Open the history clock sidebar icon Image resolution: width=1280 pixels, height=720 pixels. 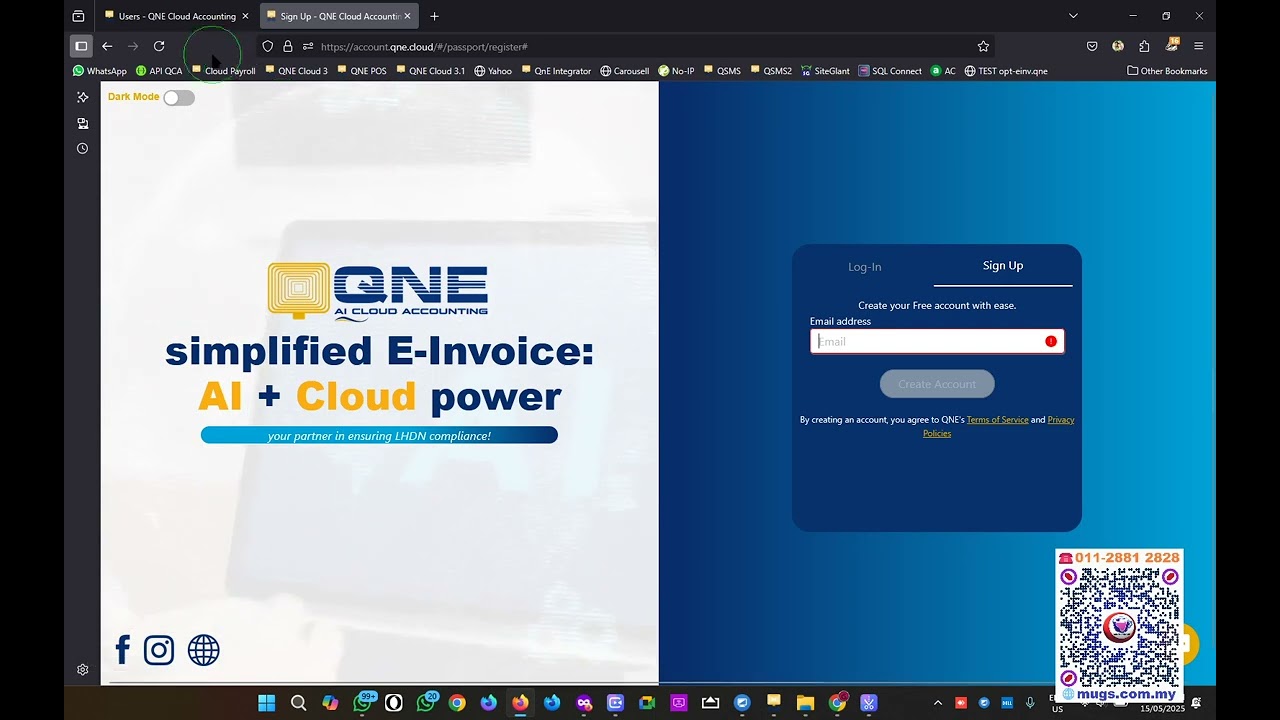(x=83, y=148)
